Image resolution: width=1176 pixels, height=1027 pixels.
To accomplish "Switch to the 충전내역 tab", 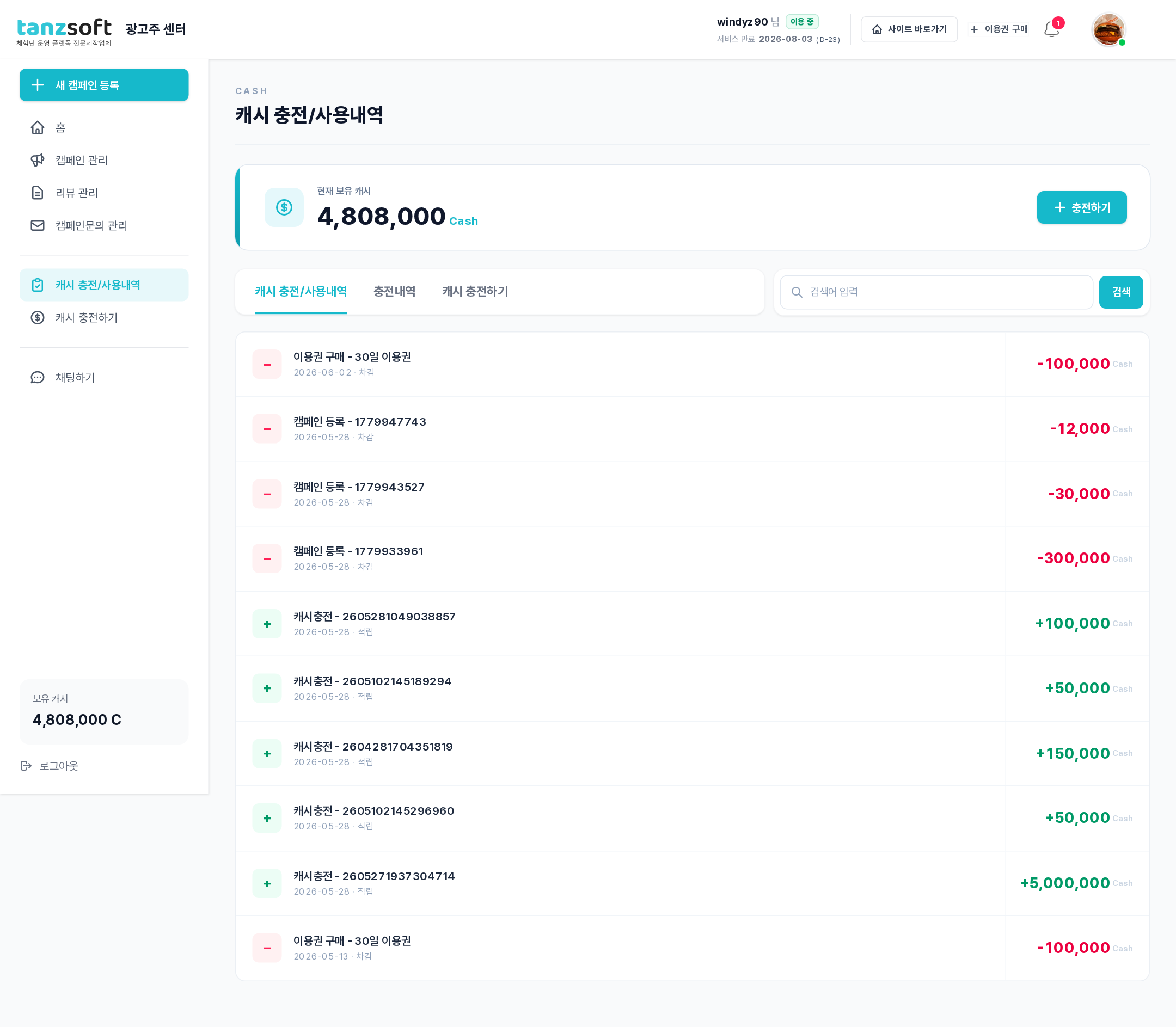I will coord(395,291).
